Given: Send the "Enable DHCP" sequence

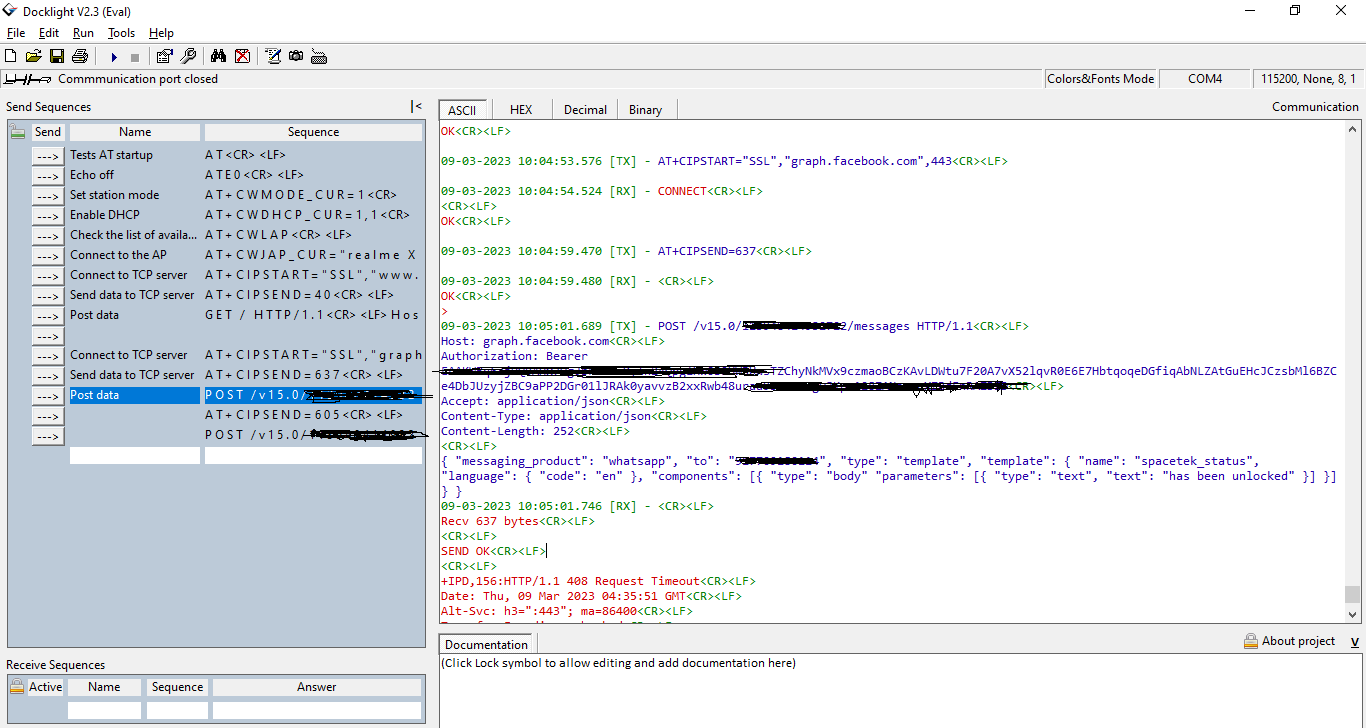Looking at the screenshot, I should pos(47,215).
